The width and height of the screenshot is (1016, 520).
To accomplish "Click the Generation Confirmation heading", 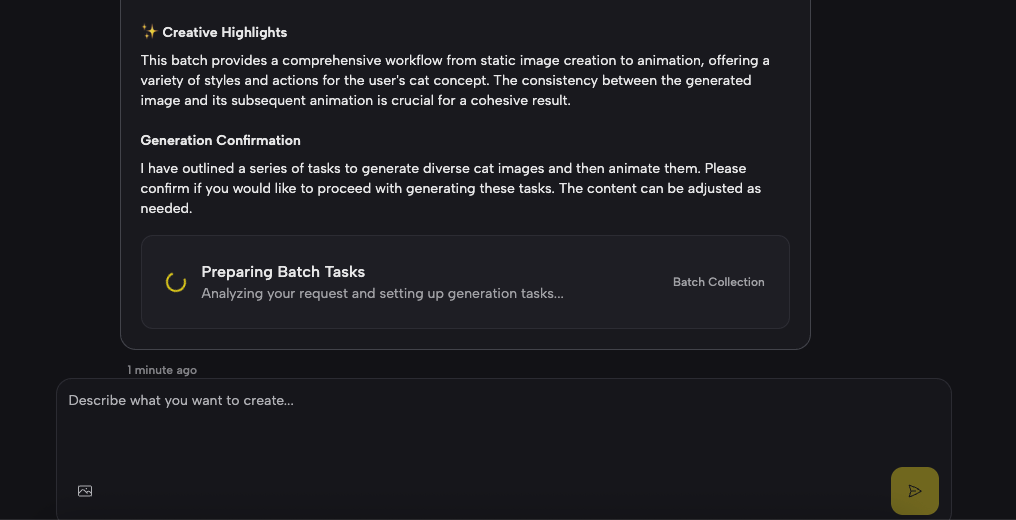I will pyautogui.click(x=220, y=140).
